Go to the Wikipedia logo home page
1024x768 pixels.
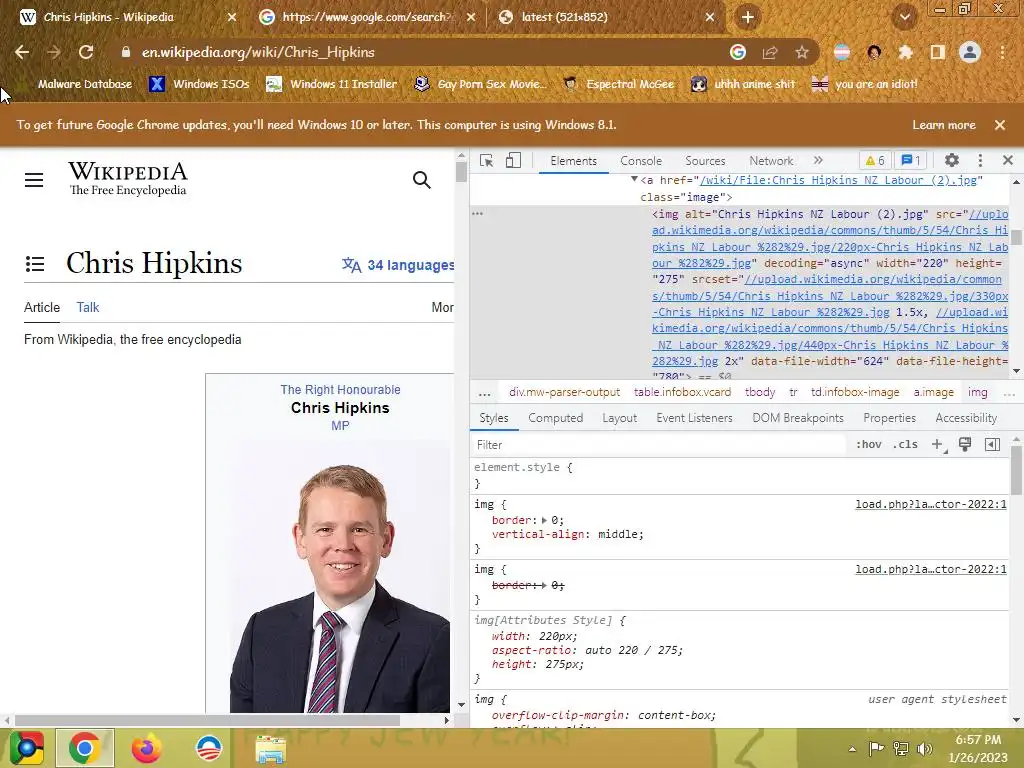click(127, 179)
